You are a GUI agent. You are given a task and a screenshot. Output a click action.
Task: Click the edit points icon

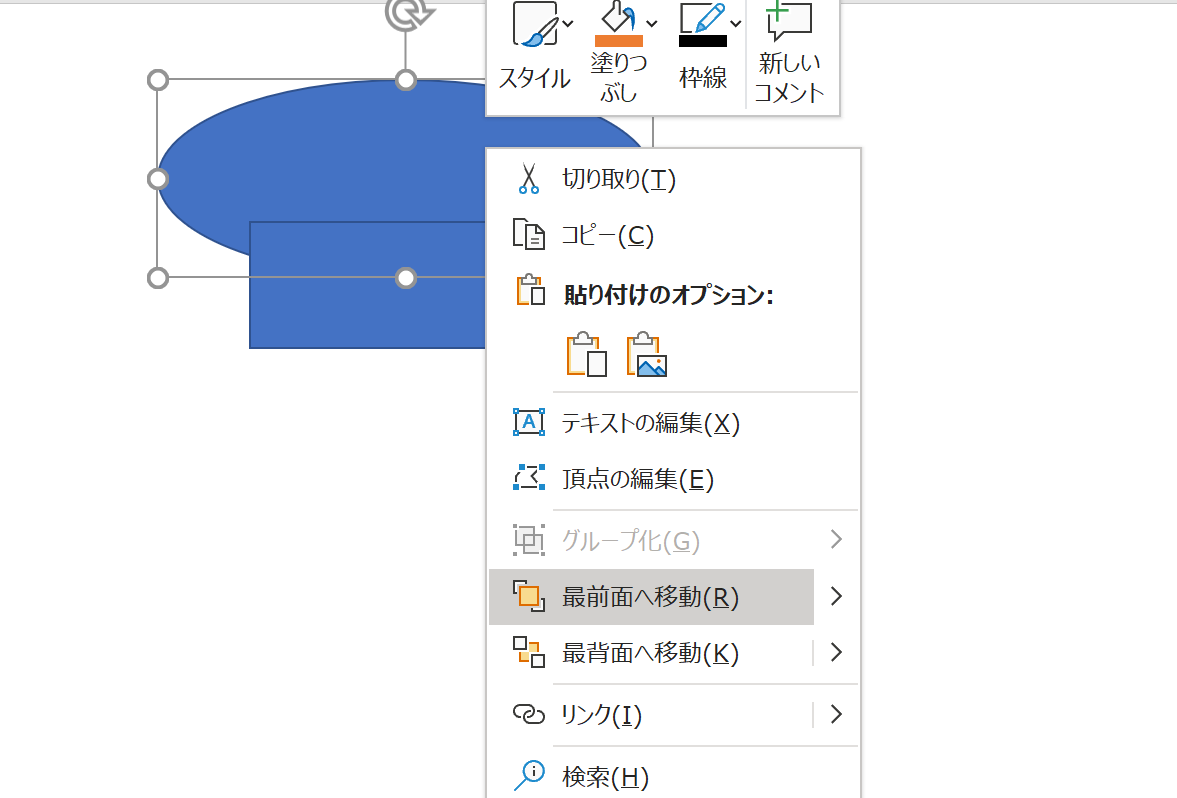click(528, 477)
